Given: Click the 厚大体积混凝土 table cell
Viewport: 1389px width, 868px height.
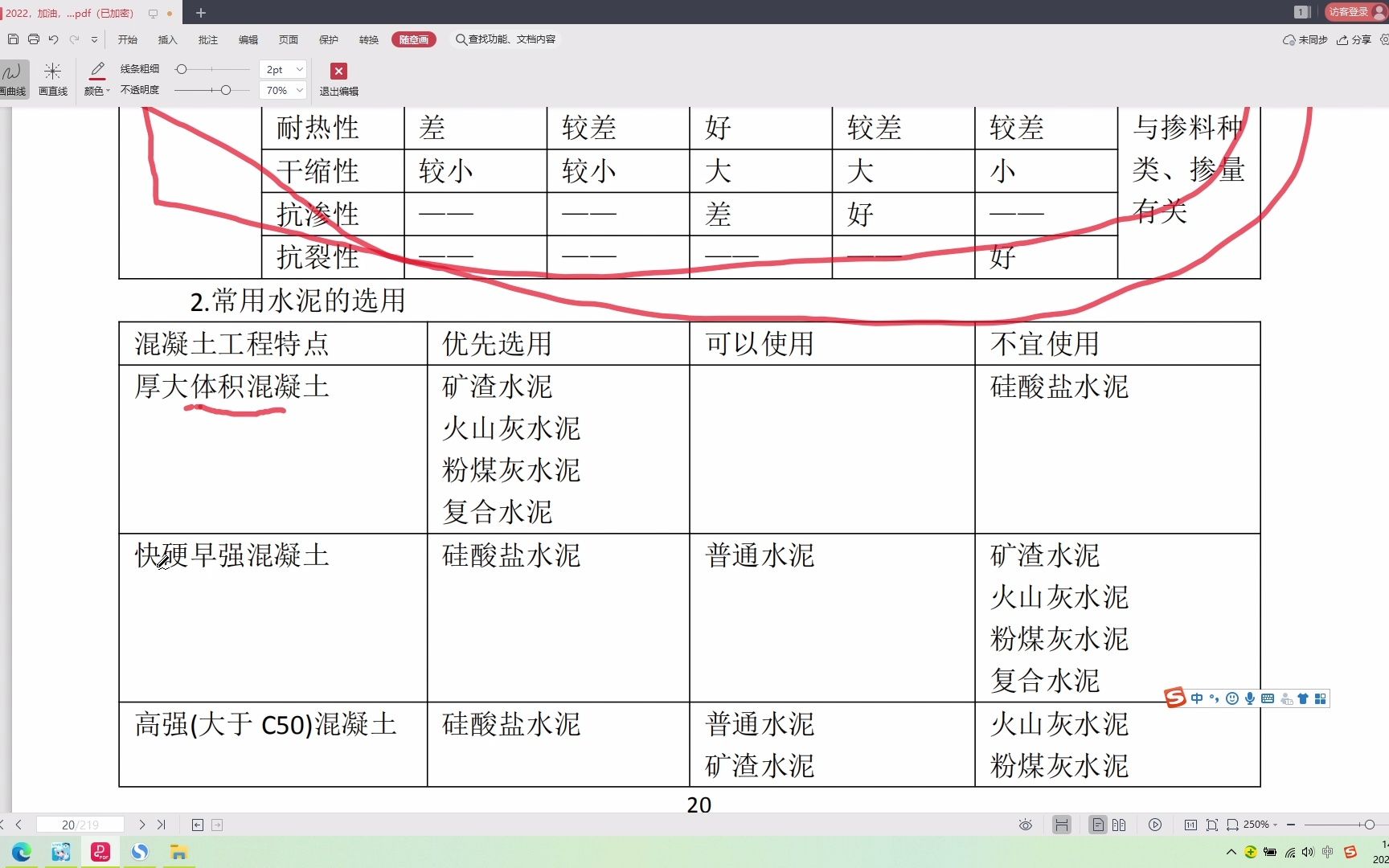Looking at the screenshot, I should point(272,449).
